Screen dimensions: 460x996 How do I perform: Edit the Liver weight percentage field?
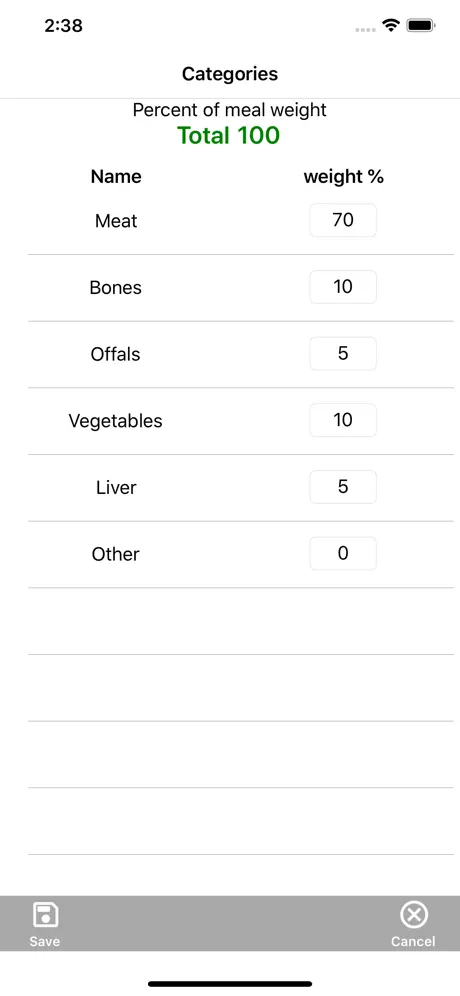[343, 487]
